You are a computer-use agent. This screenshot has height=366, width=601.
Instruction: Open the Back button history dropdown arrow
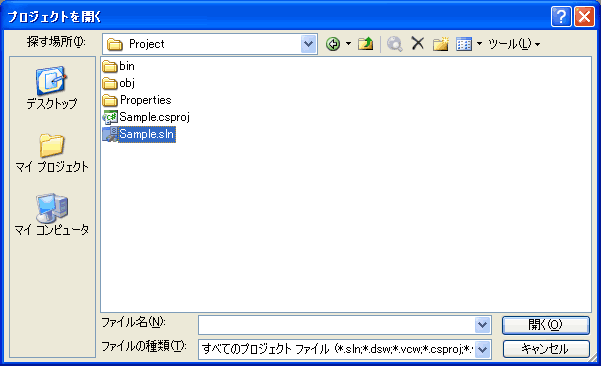coord(348,44)
